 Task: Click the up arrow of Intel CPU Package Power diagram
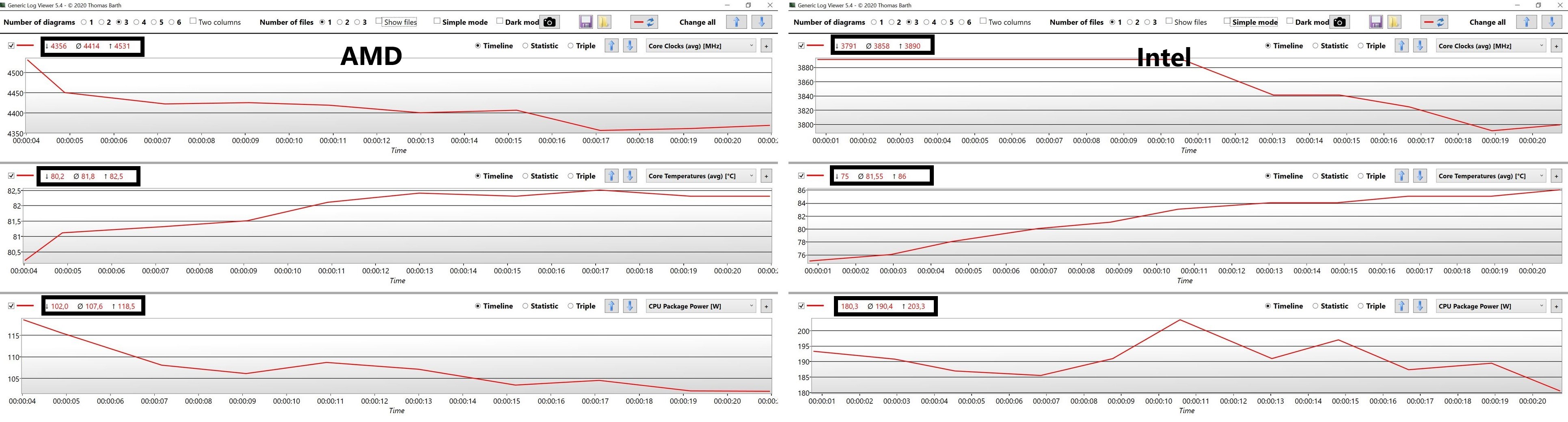click(x=1401, y=306)
